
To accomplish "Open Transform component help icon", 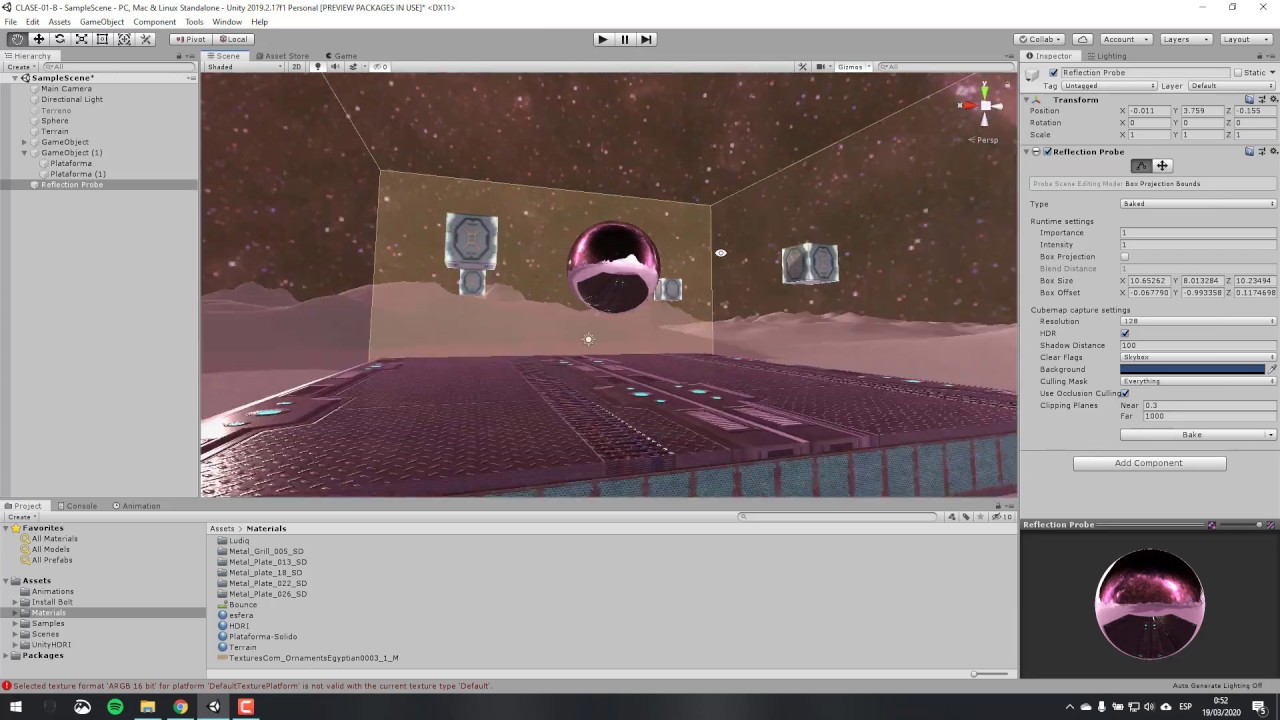I will (x=1250, y=99).
